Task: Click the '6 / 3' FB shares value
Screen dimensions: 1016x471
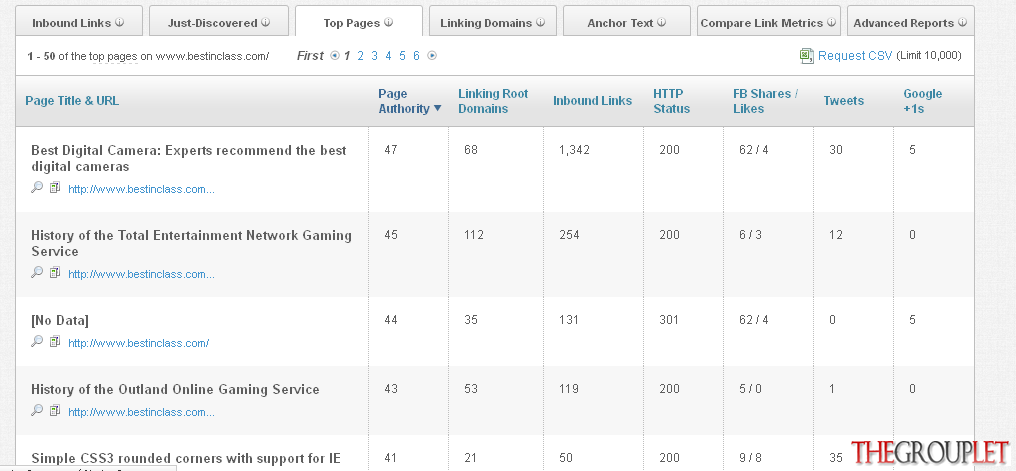Action: point(750,235)
